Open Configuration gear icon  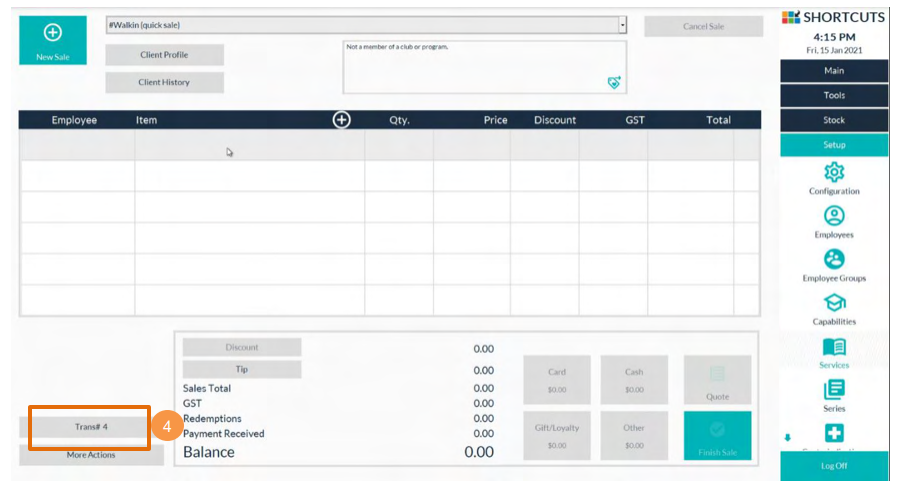[x=834, y=172]
